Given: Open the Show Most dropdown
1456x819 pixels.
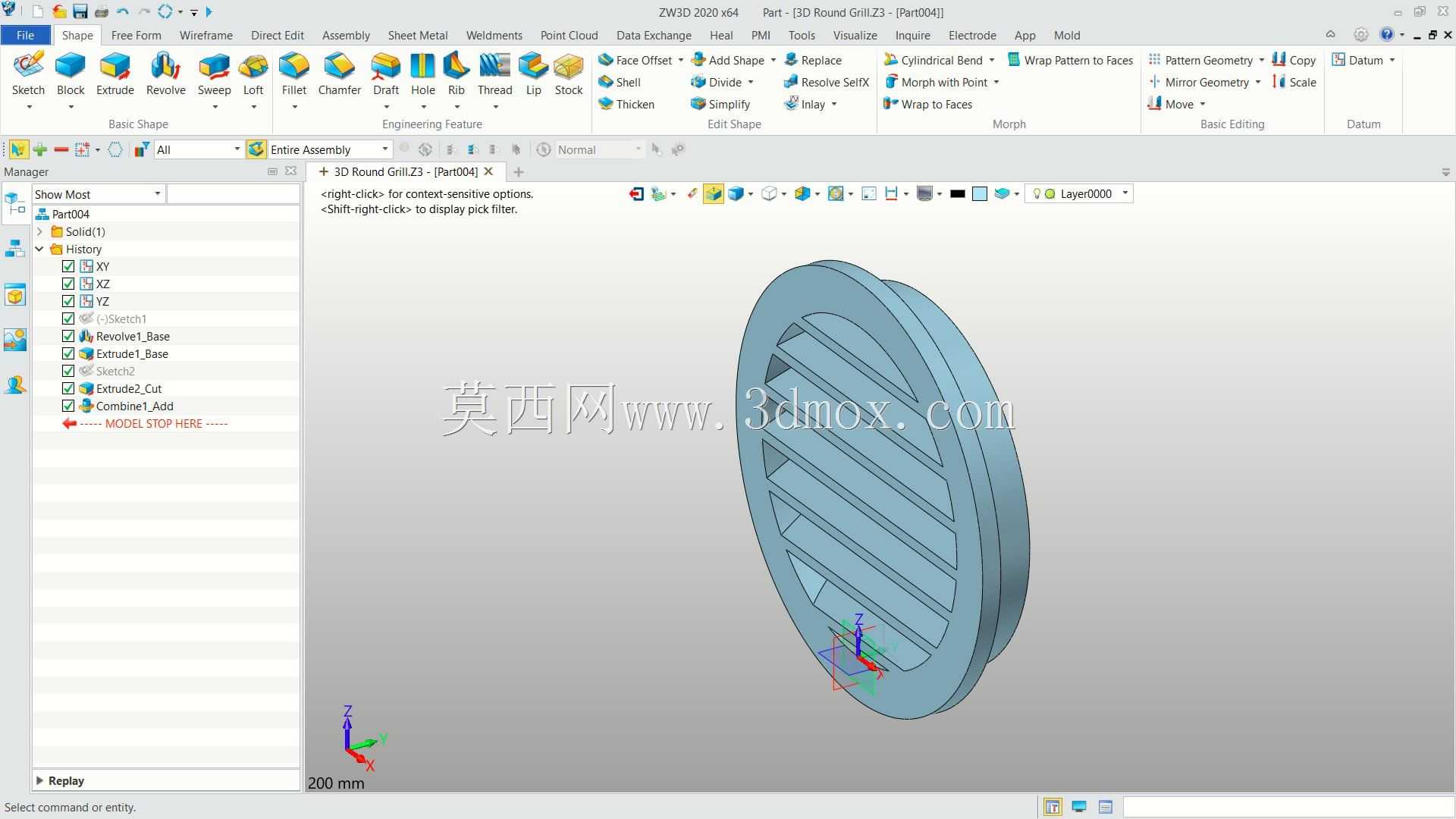Looking at the screenshot, I should [98, 194].
